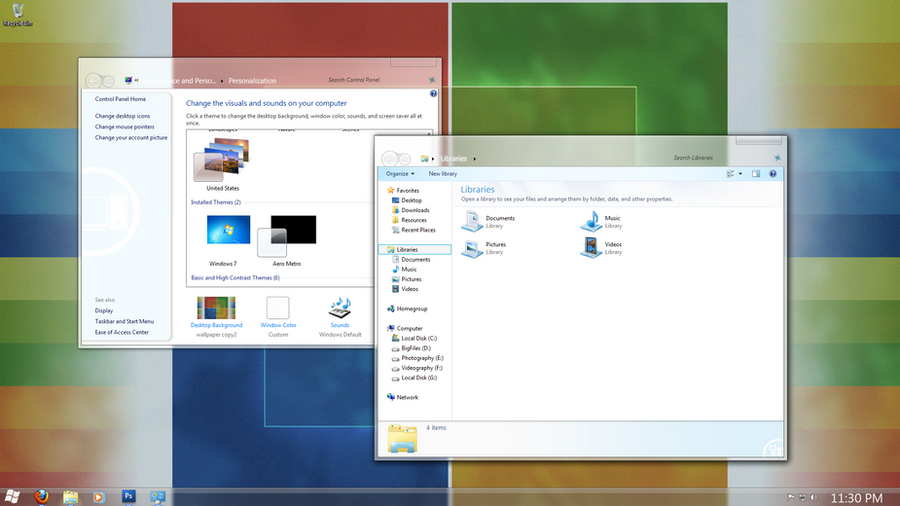Open the Pictures library icon
This screenshot has height=506, width=900.
pyautogui.click(x=472, y=248)
